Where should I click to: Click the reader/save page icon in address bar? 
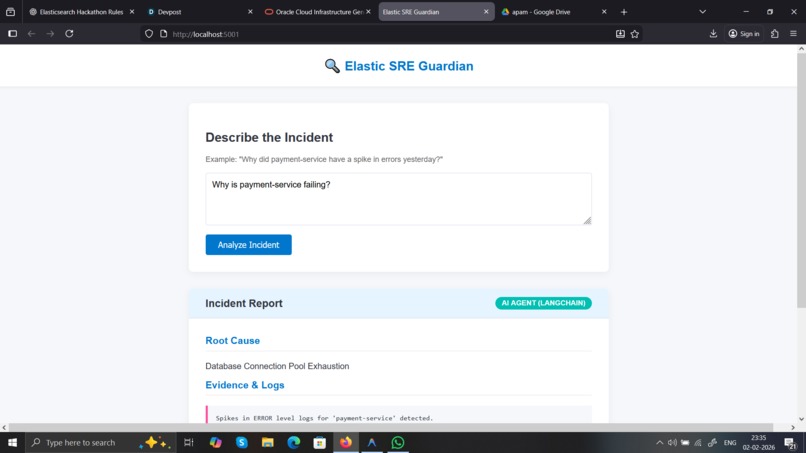(x=620, y=34)
